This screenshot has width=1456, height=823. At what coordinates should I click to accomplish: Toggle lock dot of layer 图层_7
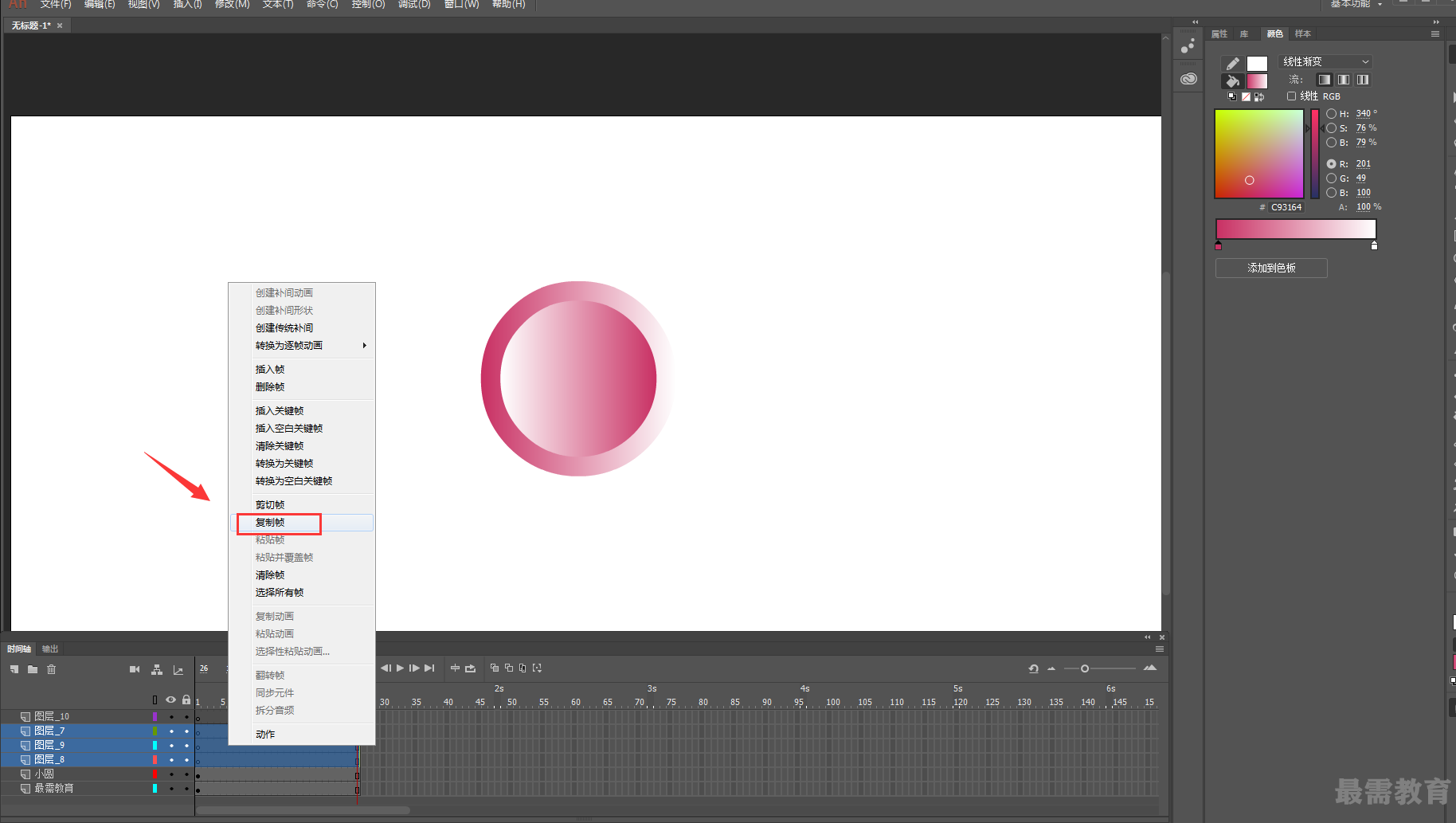pos(186,731)
